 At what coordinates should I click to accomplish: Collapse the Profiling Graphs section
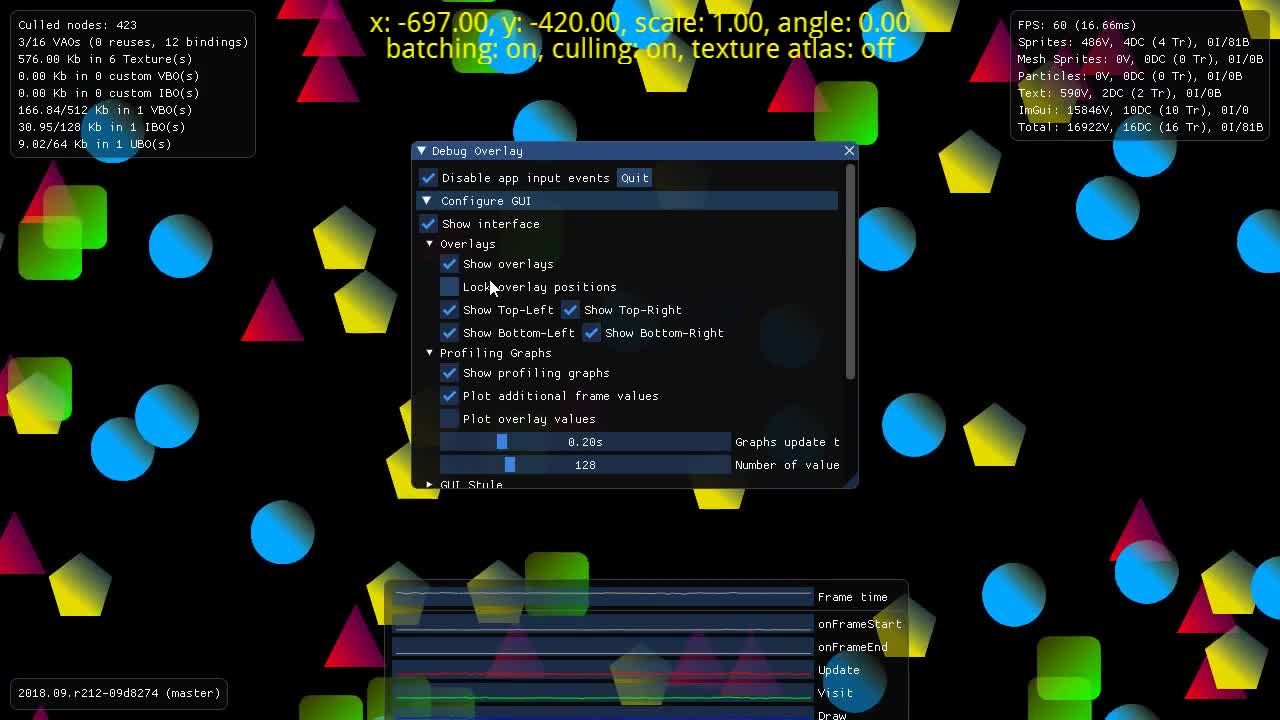coord(429,353)
